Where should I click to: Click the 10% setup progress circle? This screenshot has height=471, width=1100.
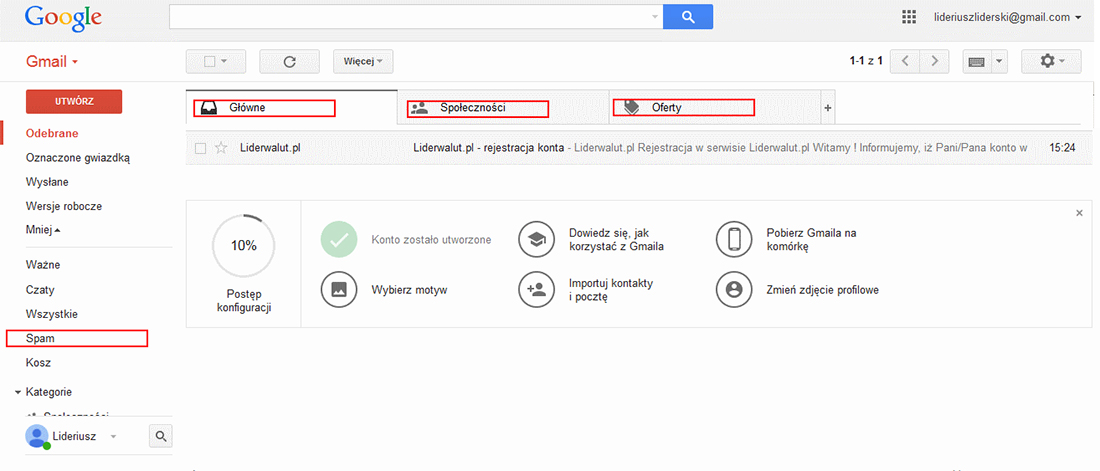(x=243, y=246)
